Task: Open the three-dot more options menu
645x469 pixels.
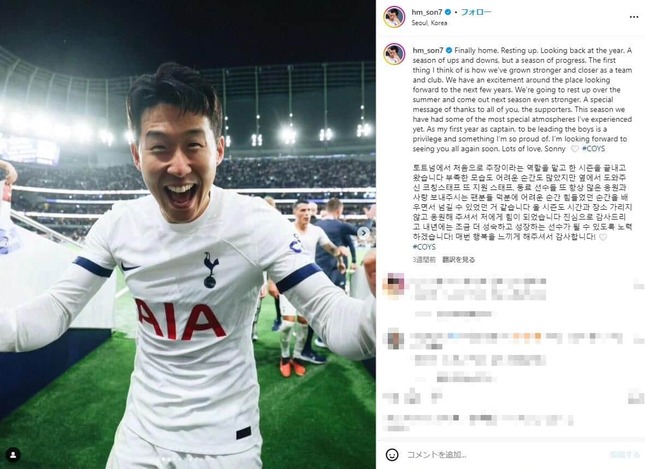Action: click(634, 17)
